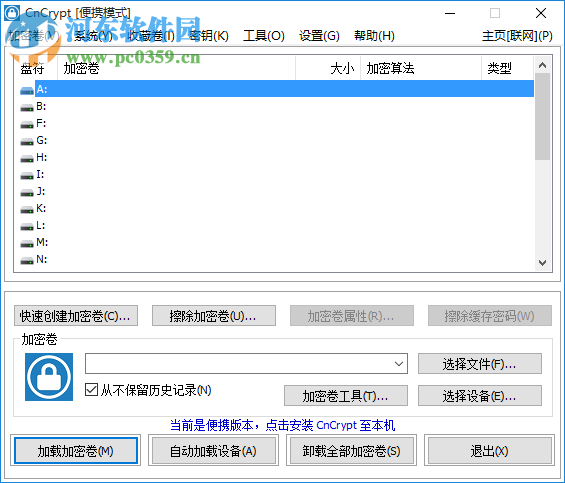Select drive letter A: text row

[x=284, y=89]
